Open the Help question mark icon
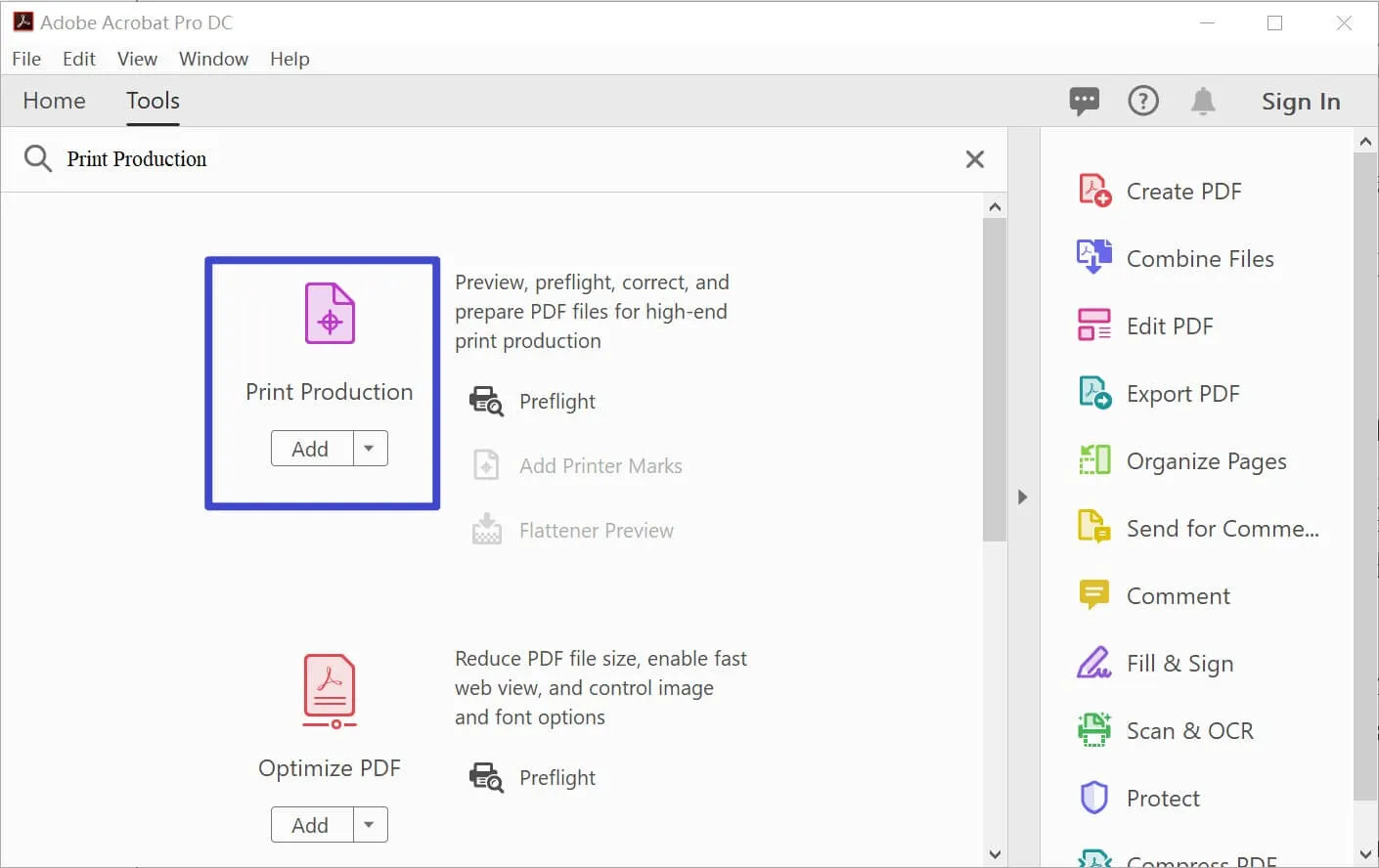Viewport: 1379px width, 868px height. [1143, 101]
